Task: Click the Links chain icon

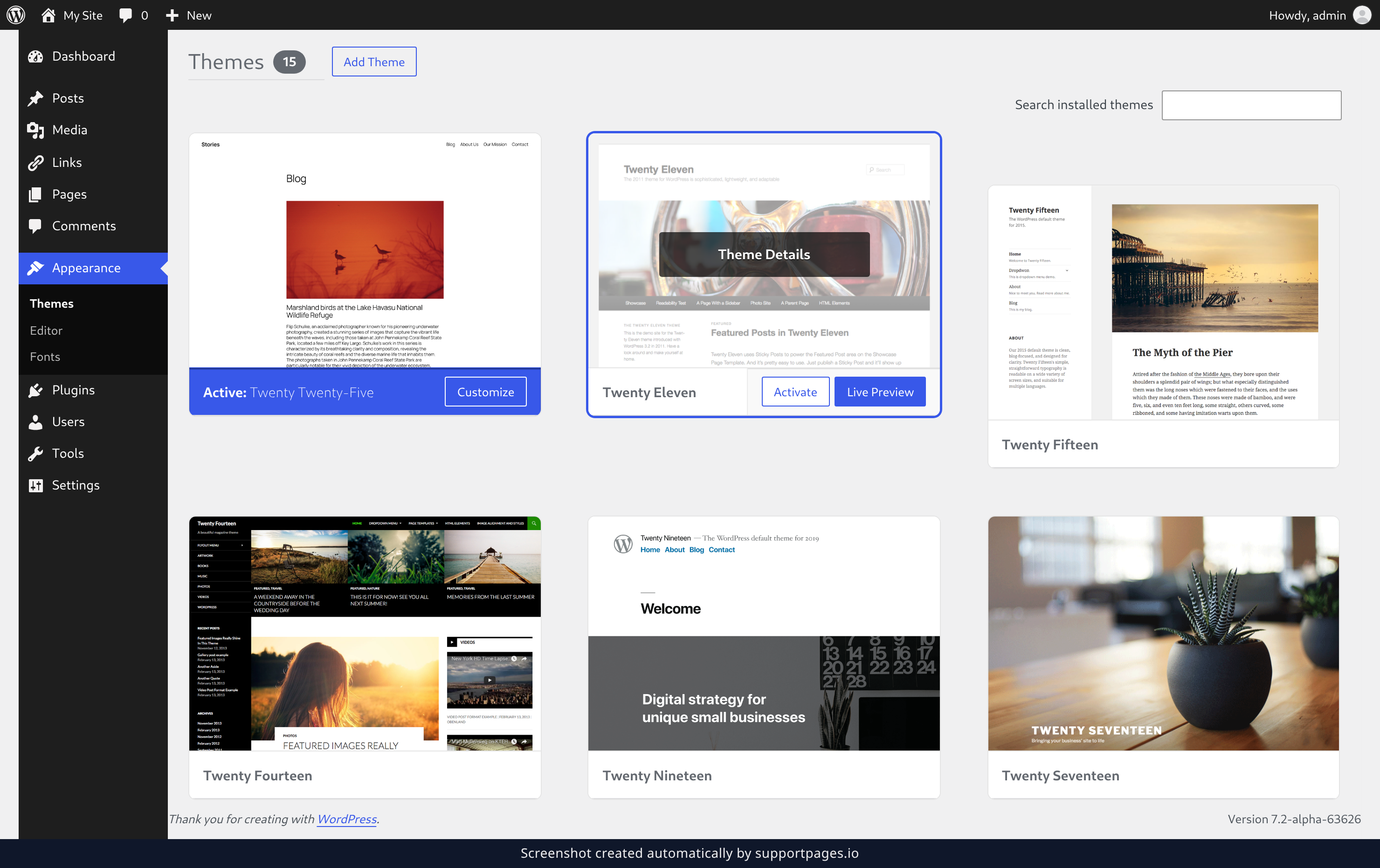Action: click(35, 163)
